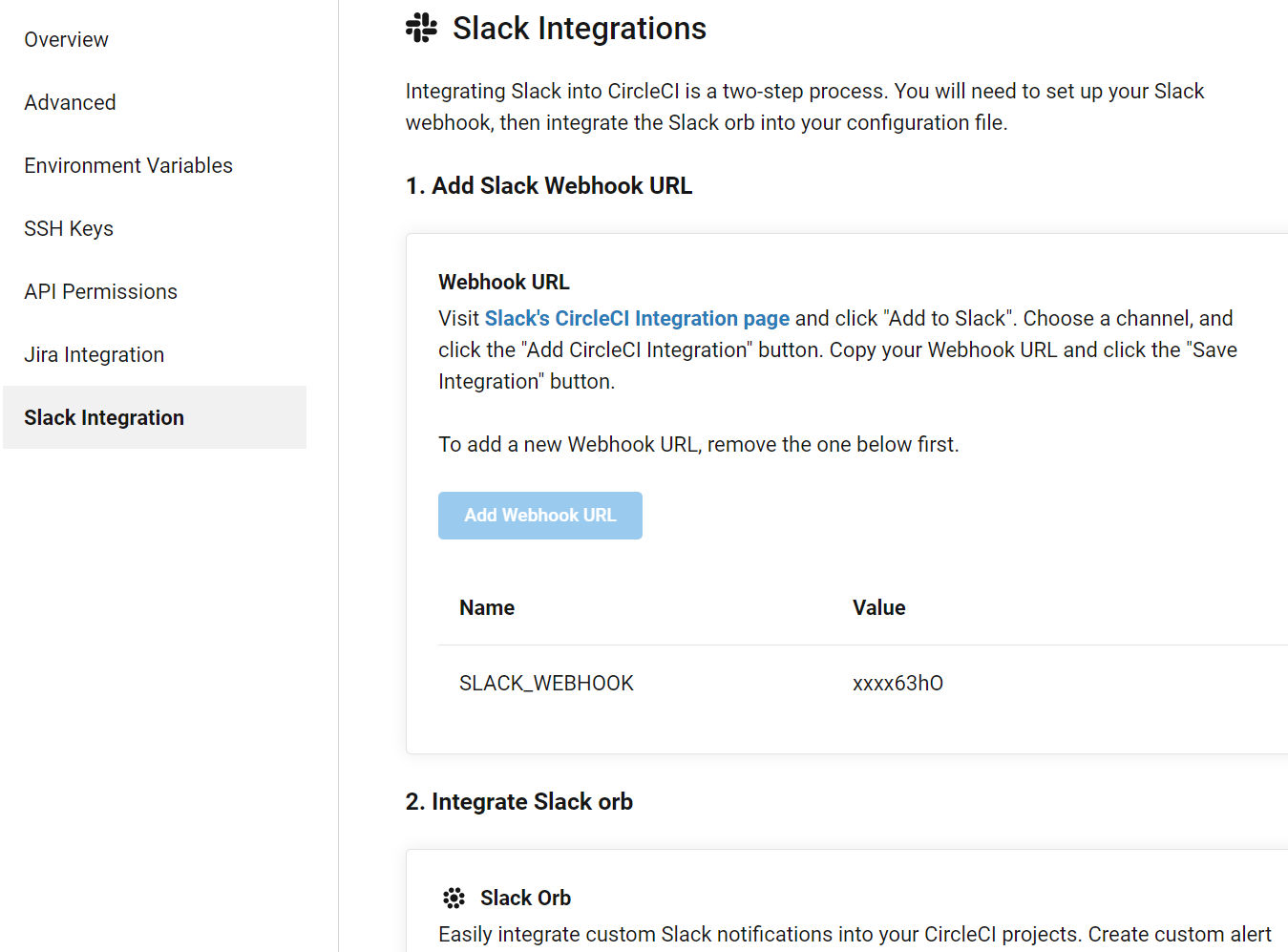Click the Value column header
The height and width of the screenshot is (952, 1288).
[878, 607]
